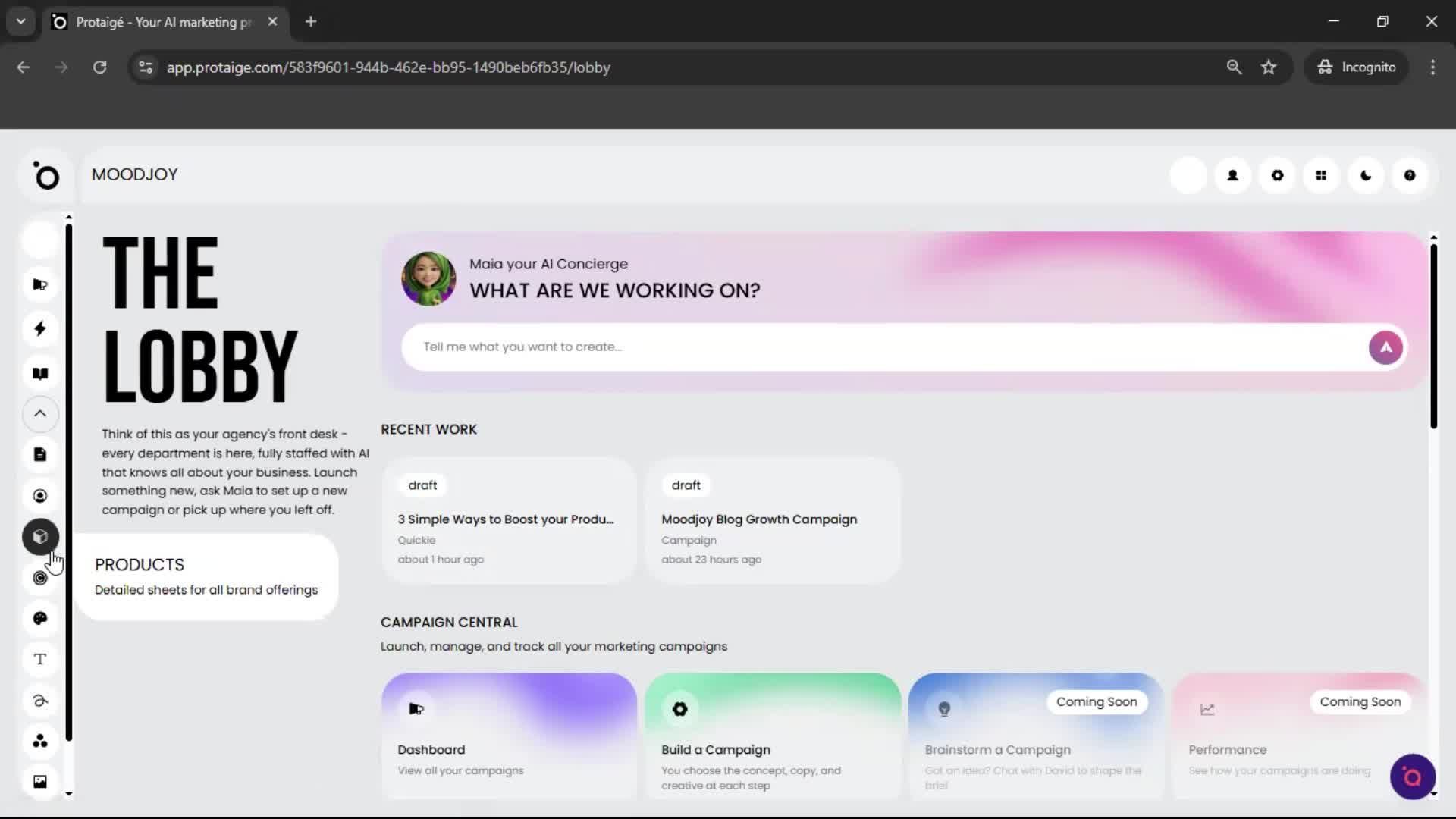Collapse sidebar section with up chevron
Screen dimensions: 1456x819
pos(40,413)
